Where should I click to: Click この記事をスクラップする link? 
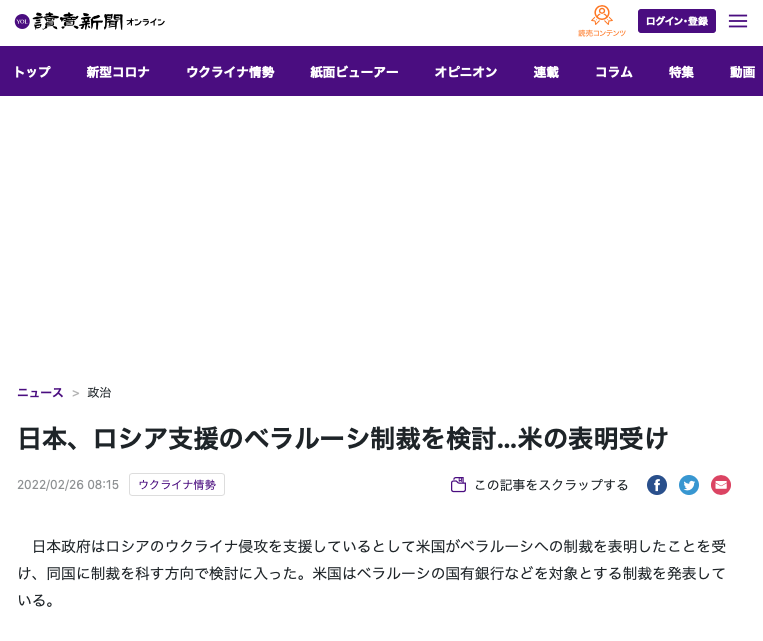point(551,485)
